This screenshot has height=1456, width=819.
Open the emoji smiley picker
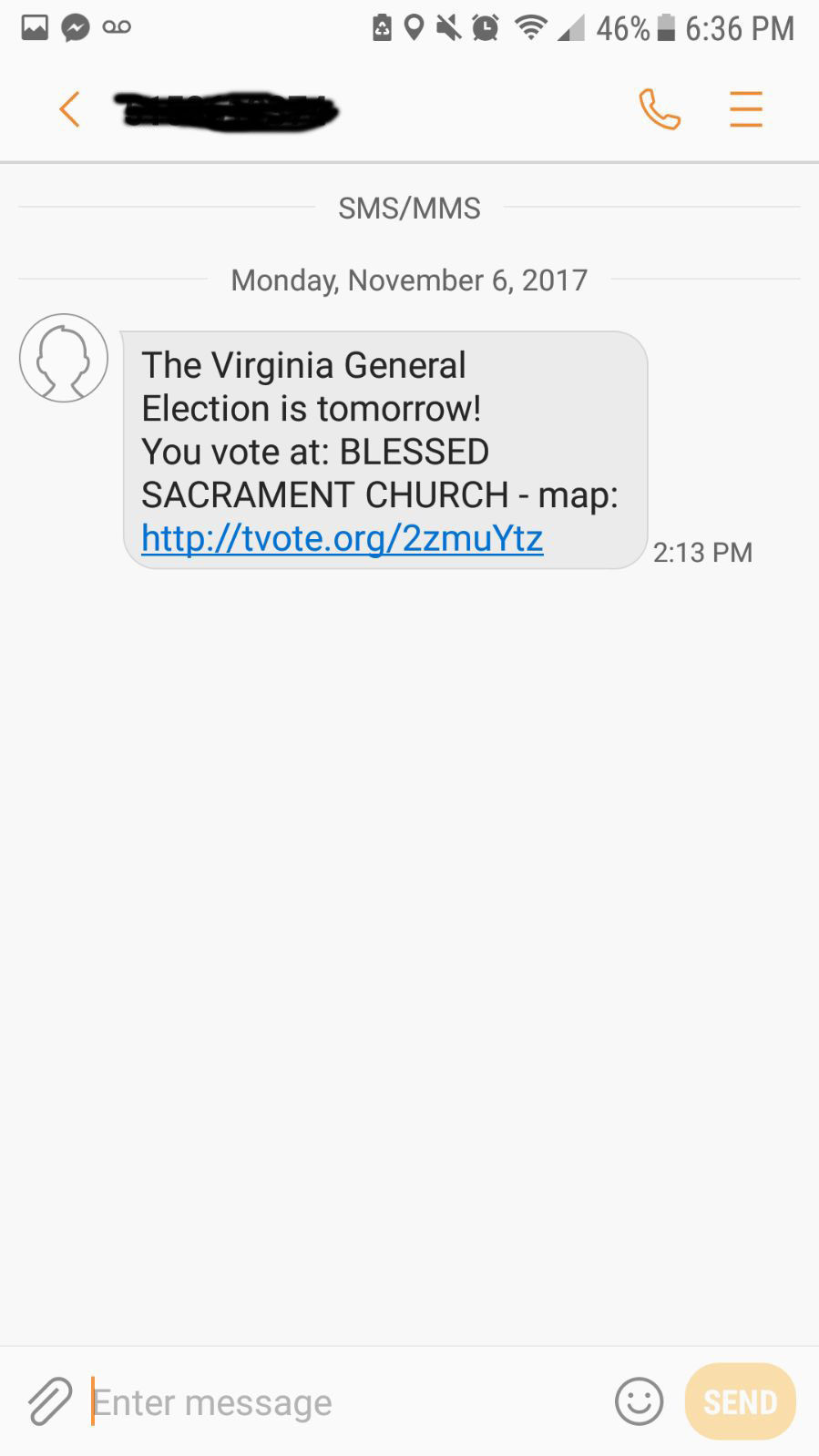pyautogui.click(x=639, y=1400)
